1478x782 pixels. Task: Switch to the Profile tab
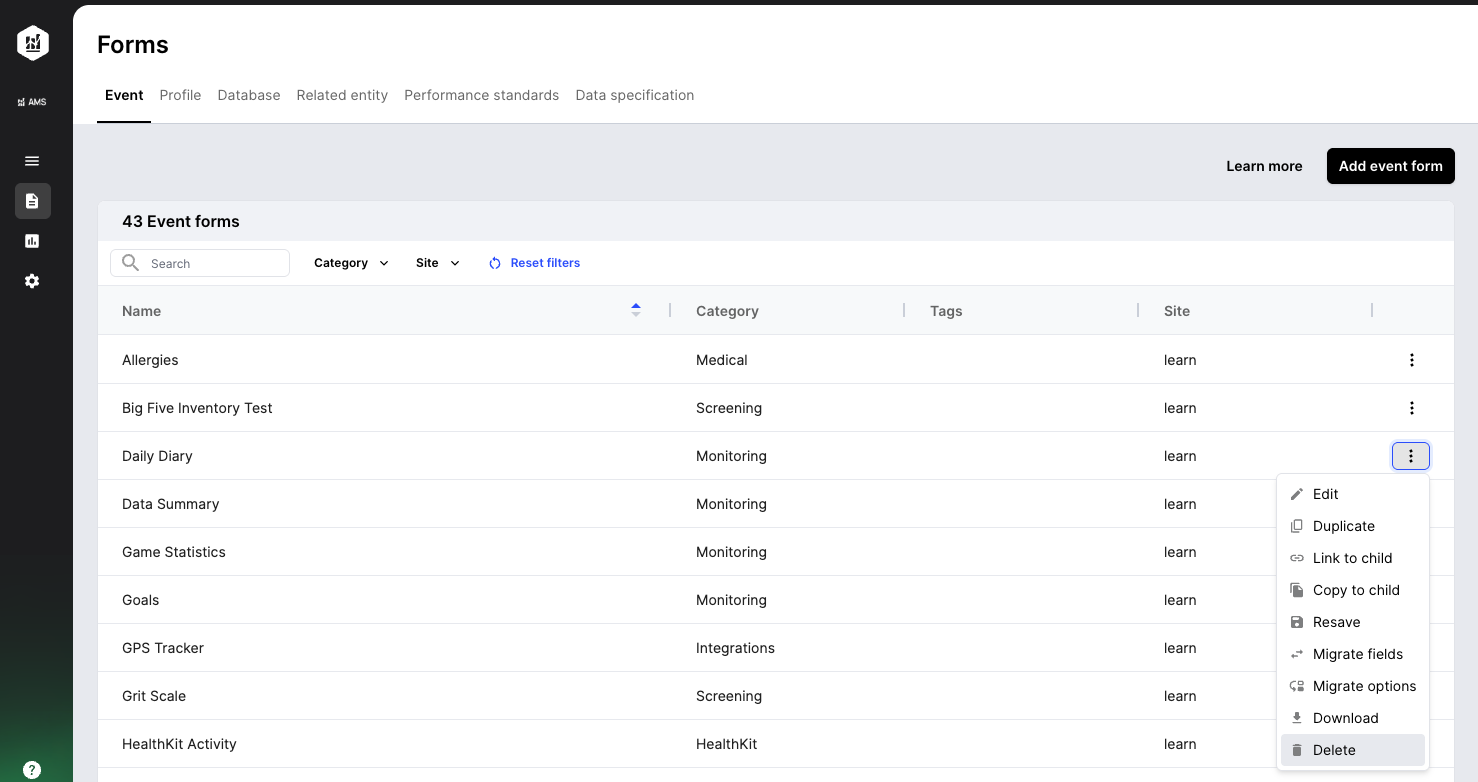click(180, 95)
